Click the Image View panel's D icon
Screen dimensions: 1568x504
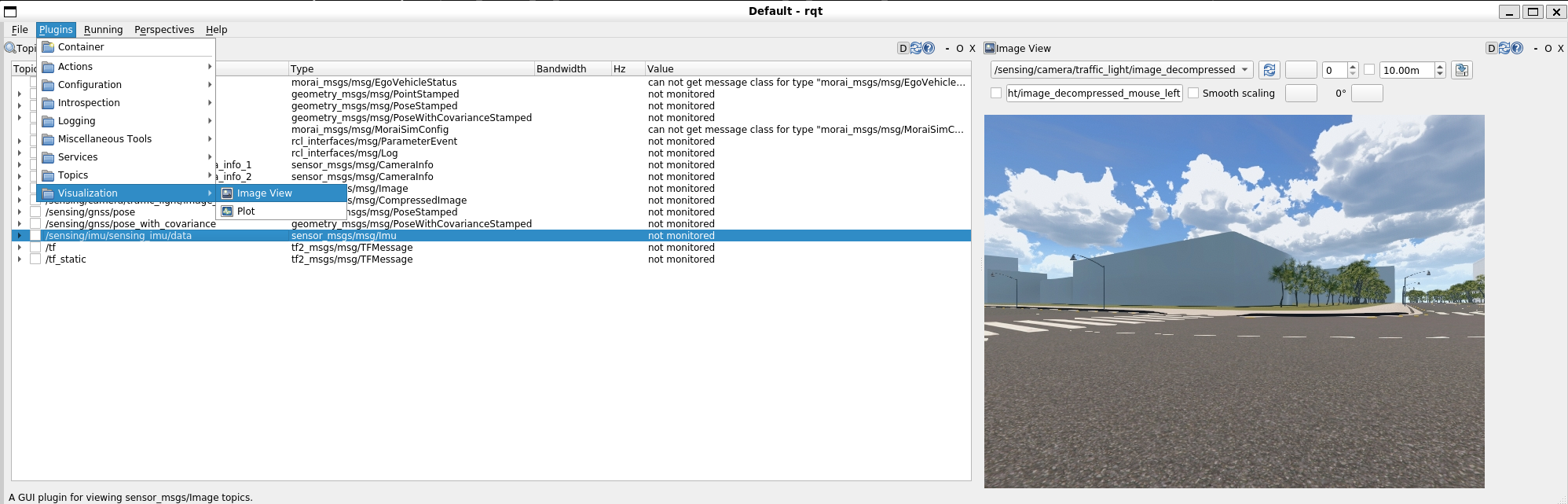(x=1491, y=48)
